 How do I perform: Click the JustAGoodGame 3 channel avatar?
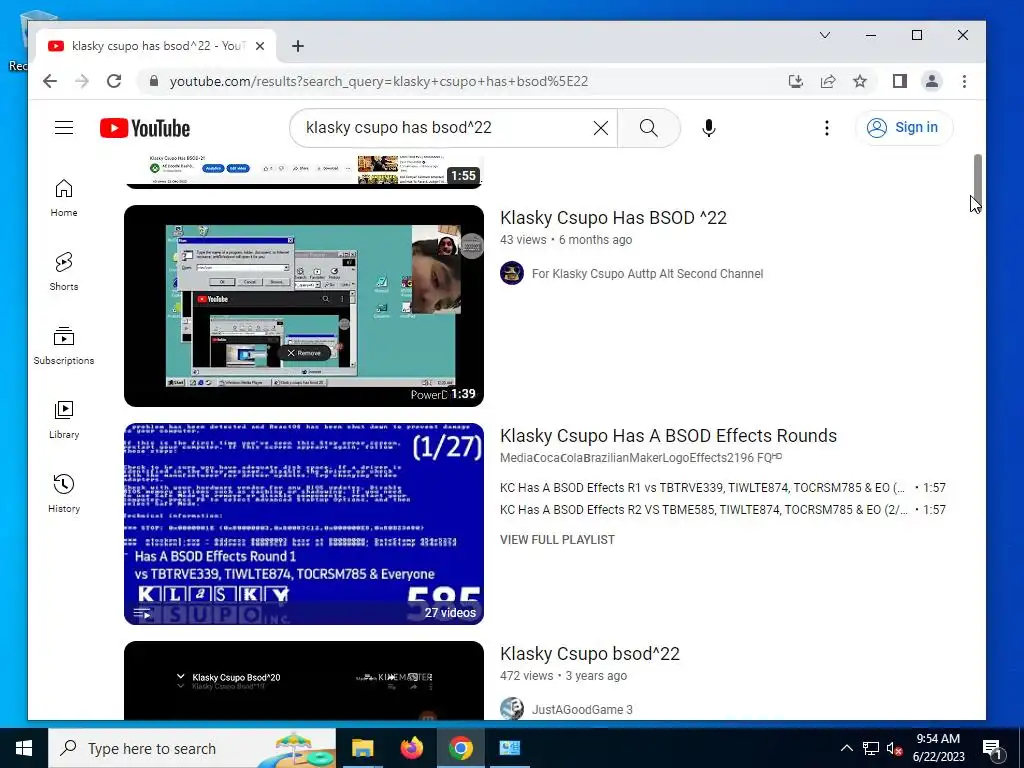click(x=512, y=709)
